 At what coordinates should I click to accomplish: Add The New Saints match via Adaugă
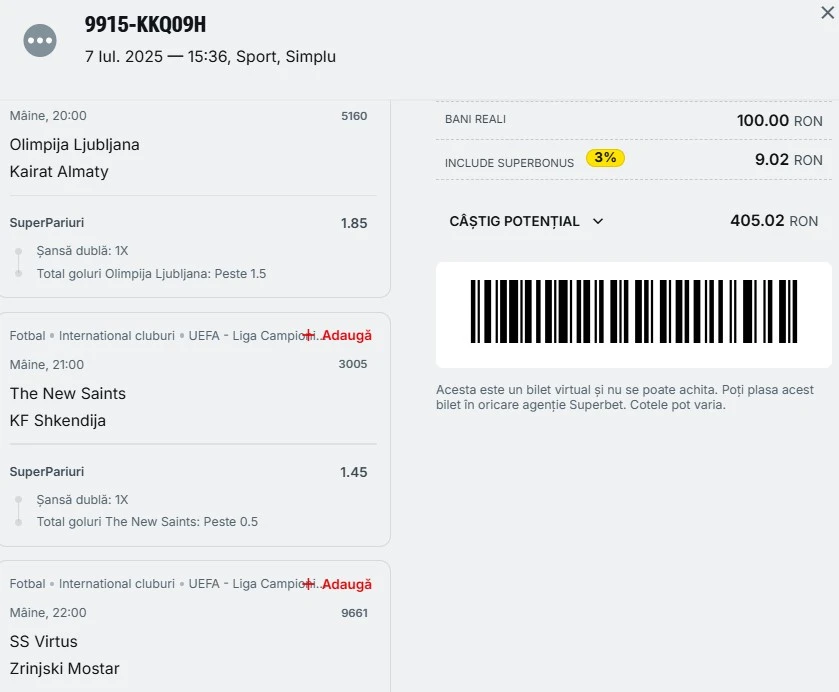(347, 336)
